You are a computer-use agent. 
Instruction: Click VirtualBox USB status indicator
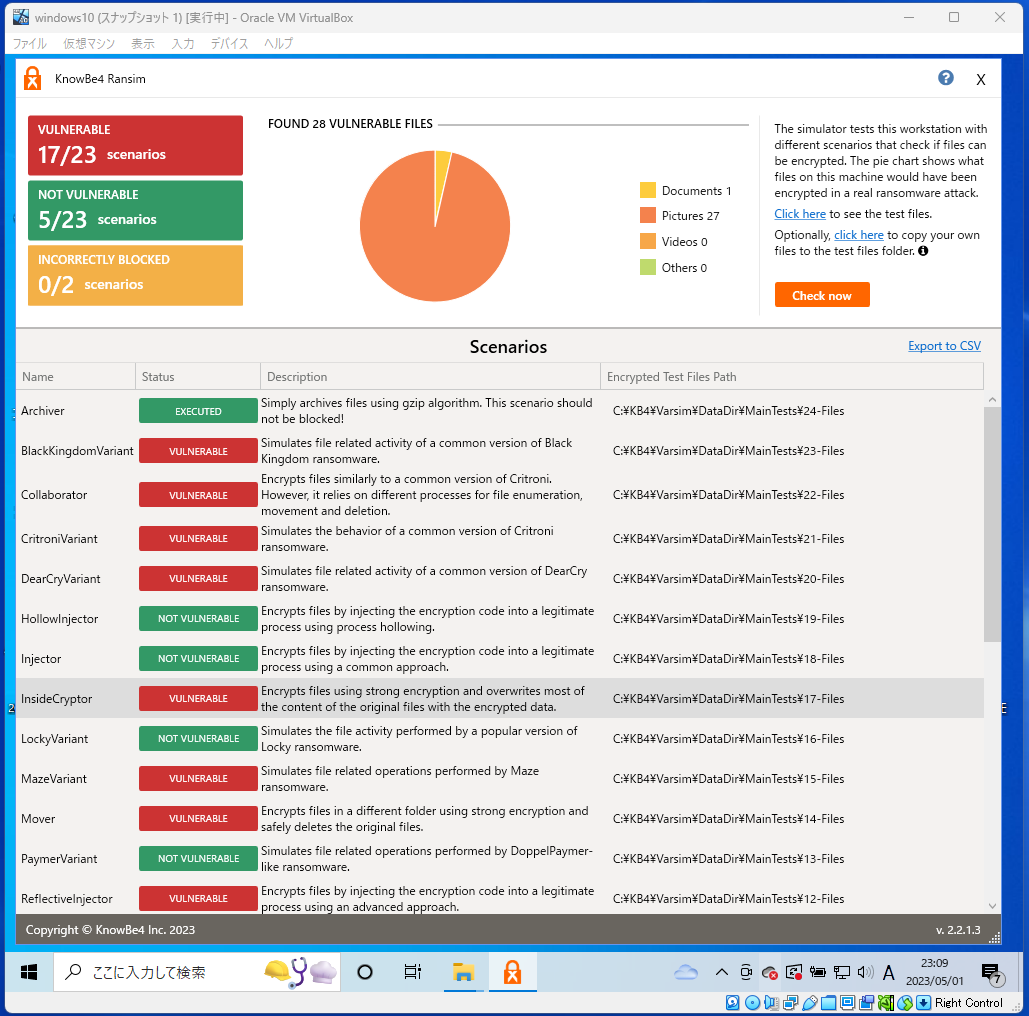810,1002
